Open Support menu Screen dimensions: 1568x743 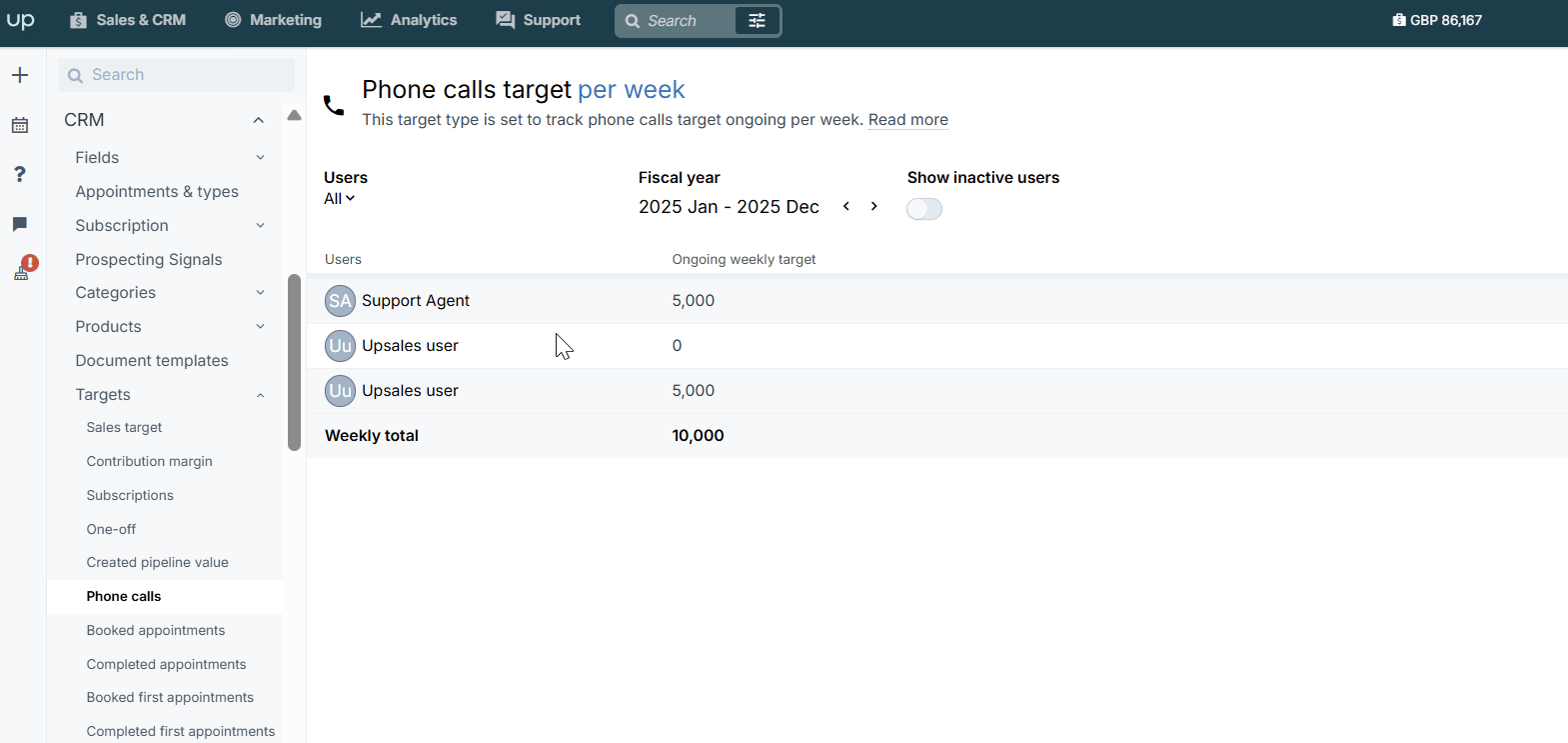[x=539, y=20]
